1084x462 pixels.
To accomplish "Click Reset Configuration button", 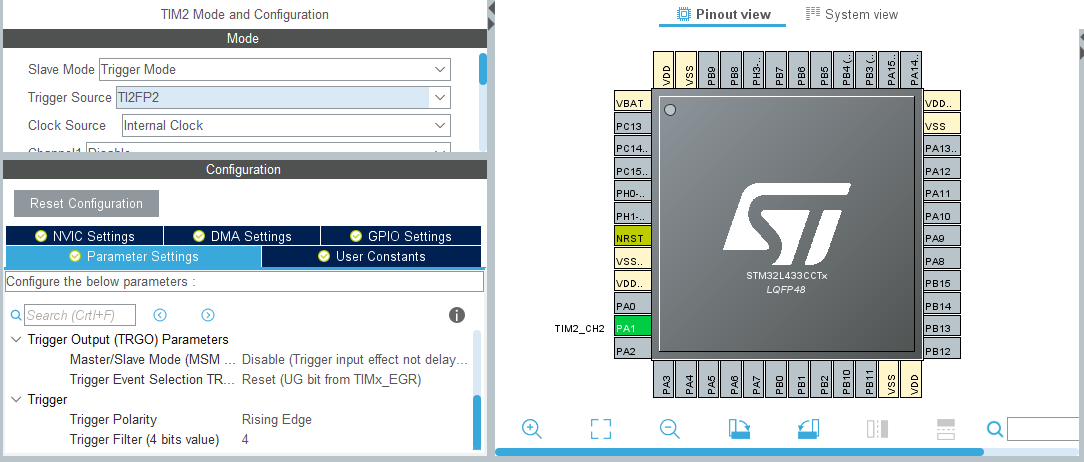I will point(86,203).
